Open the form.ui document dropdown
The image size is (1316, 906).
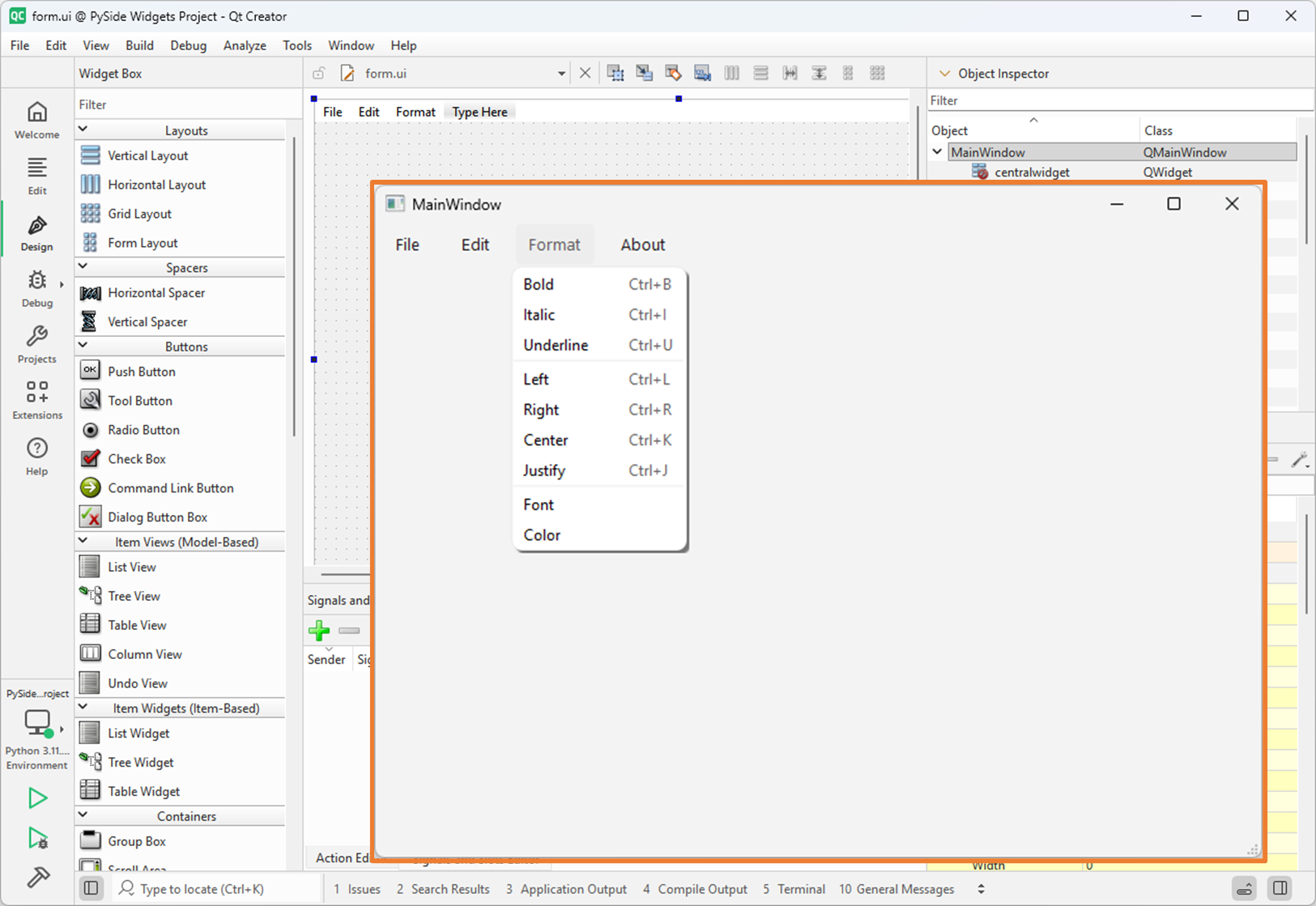point(561,74)
